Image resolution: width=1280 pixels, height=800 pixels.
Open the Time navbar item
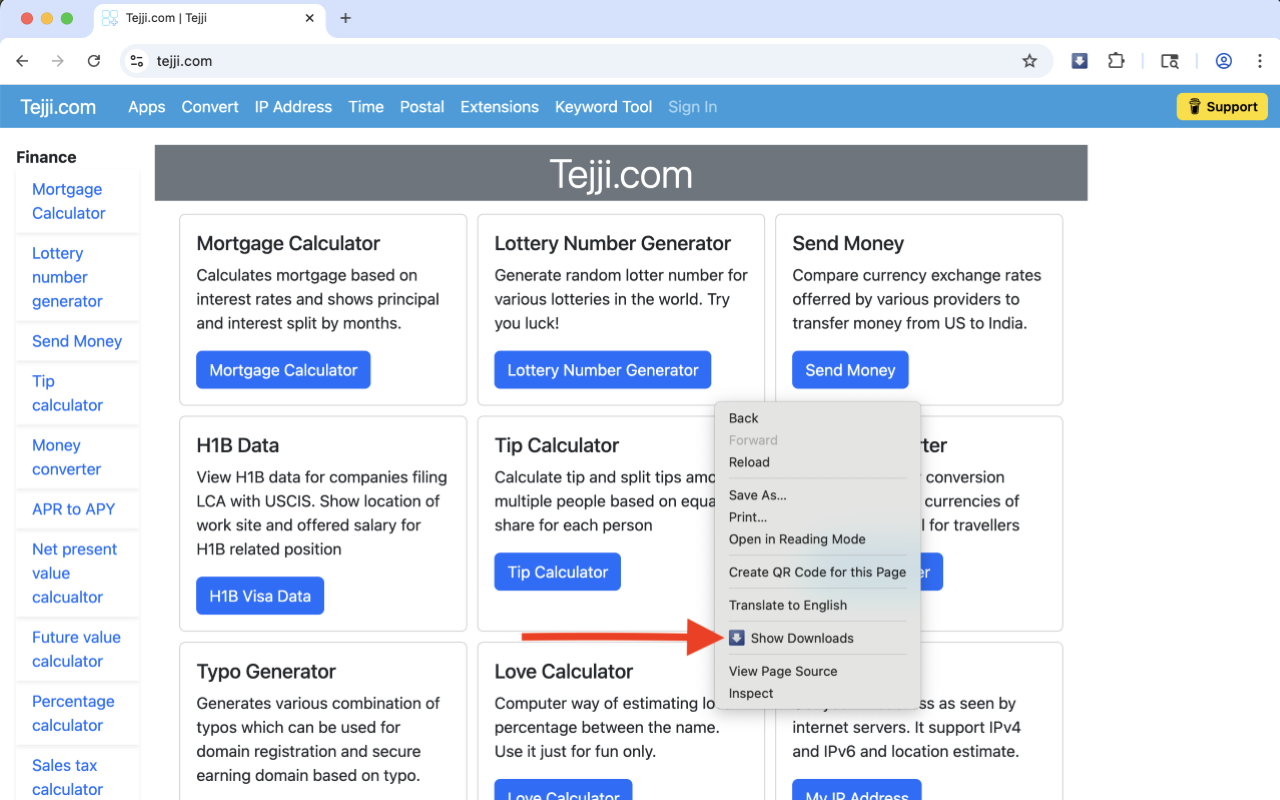pos(366,107)
